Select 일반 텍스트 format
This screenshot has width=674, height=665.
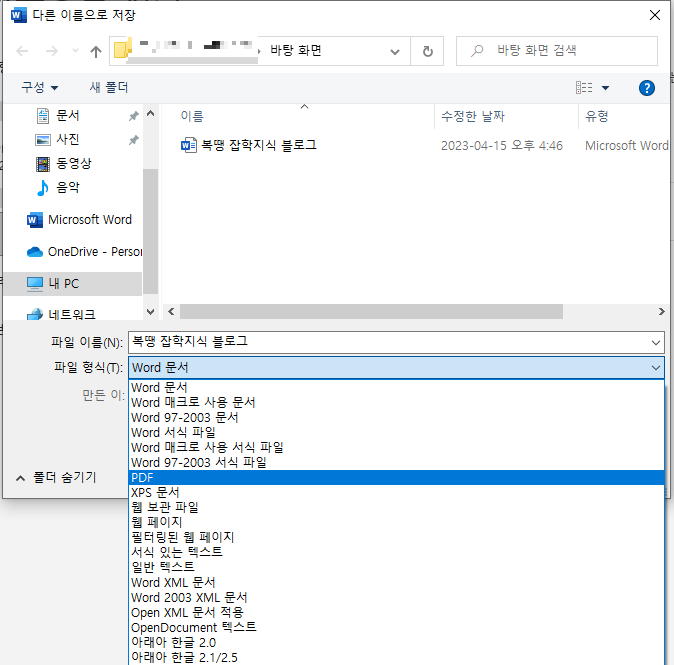[x=396, y=567]
